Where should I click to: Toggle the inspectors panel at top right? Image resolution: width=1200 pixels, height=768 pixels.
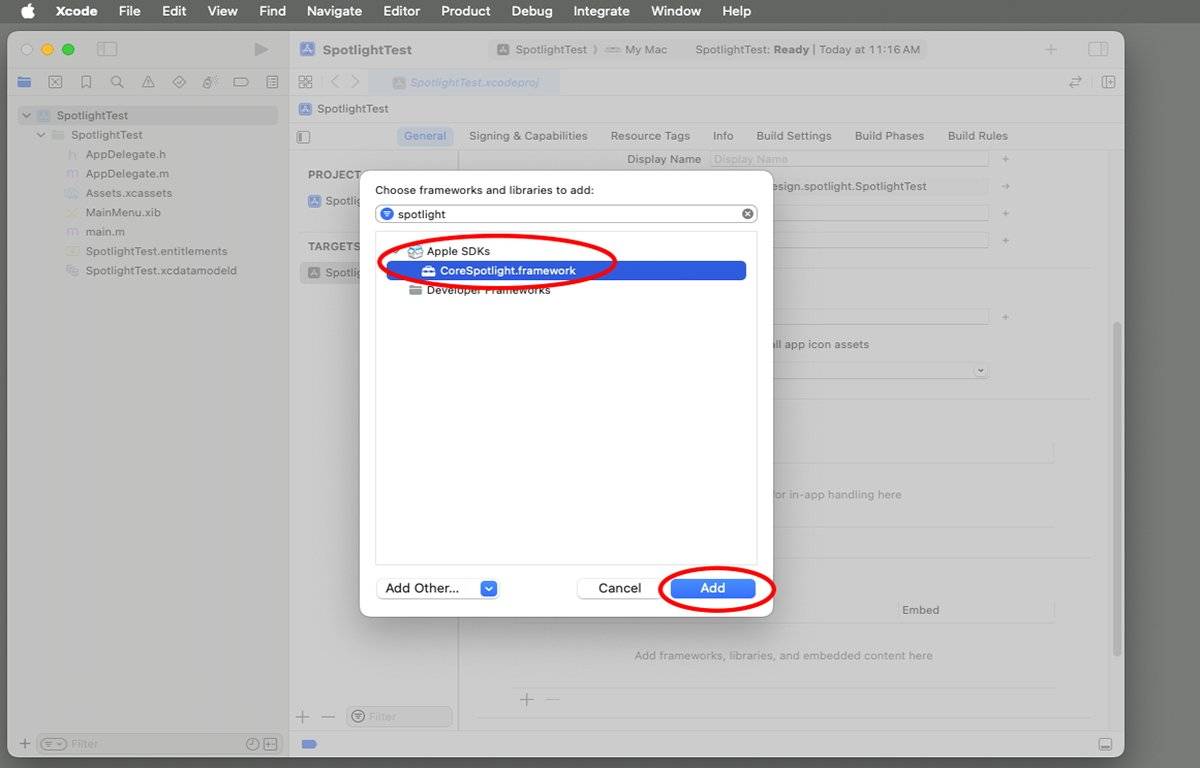1098,49
